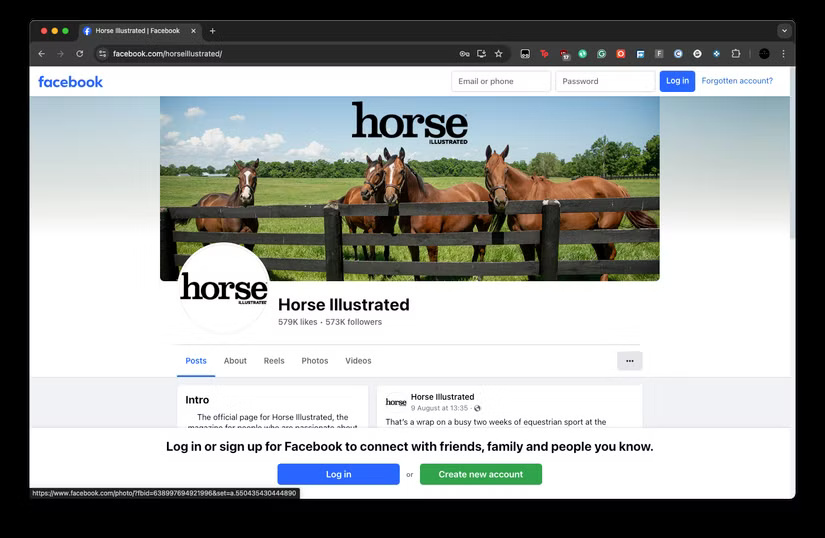Click the orange-red circle extension icon
Screen dimensions: 825x538
tap(621, 54)
